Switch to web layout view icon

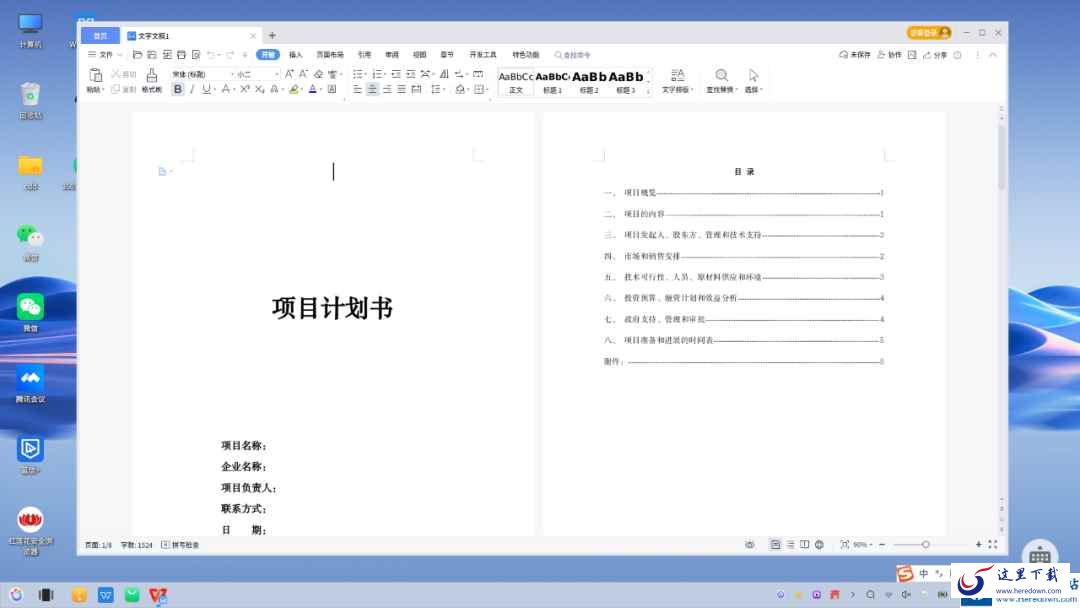click(819, 545)
